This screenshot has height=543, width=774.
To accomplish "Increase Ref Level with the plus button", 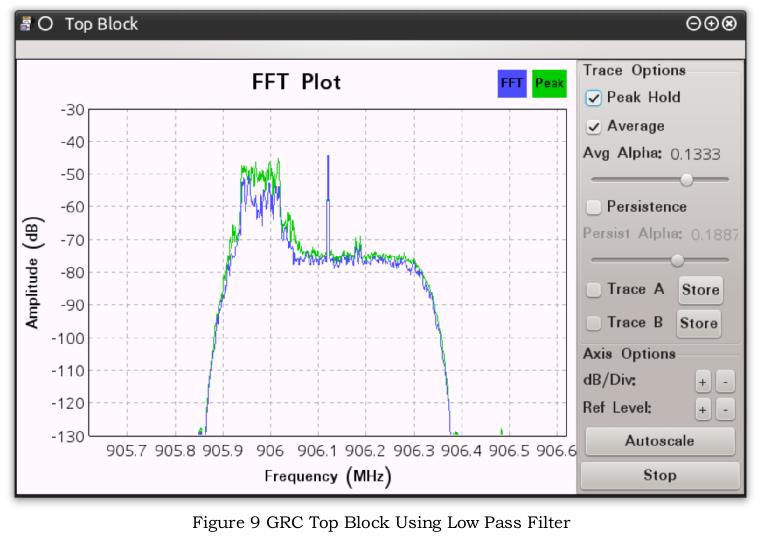I will pyautogui.click(x=702, y=409).
